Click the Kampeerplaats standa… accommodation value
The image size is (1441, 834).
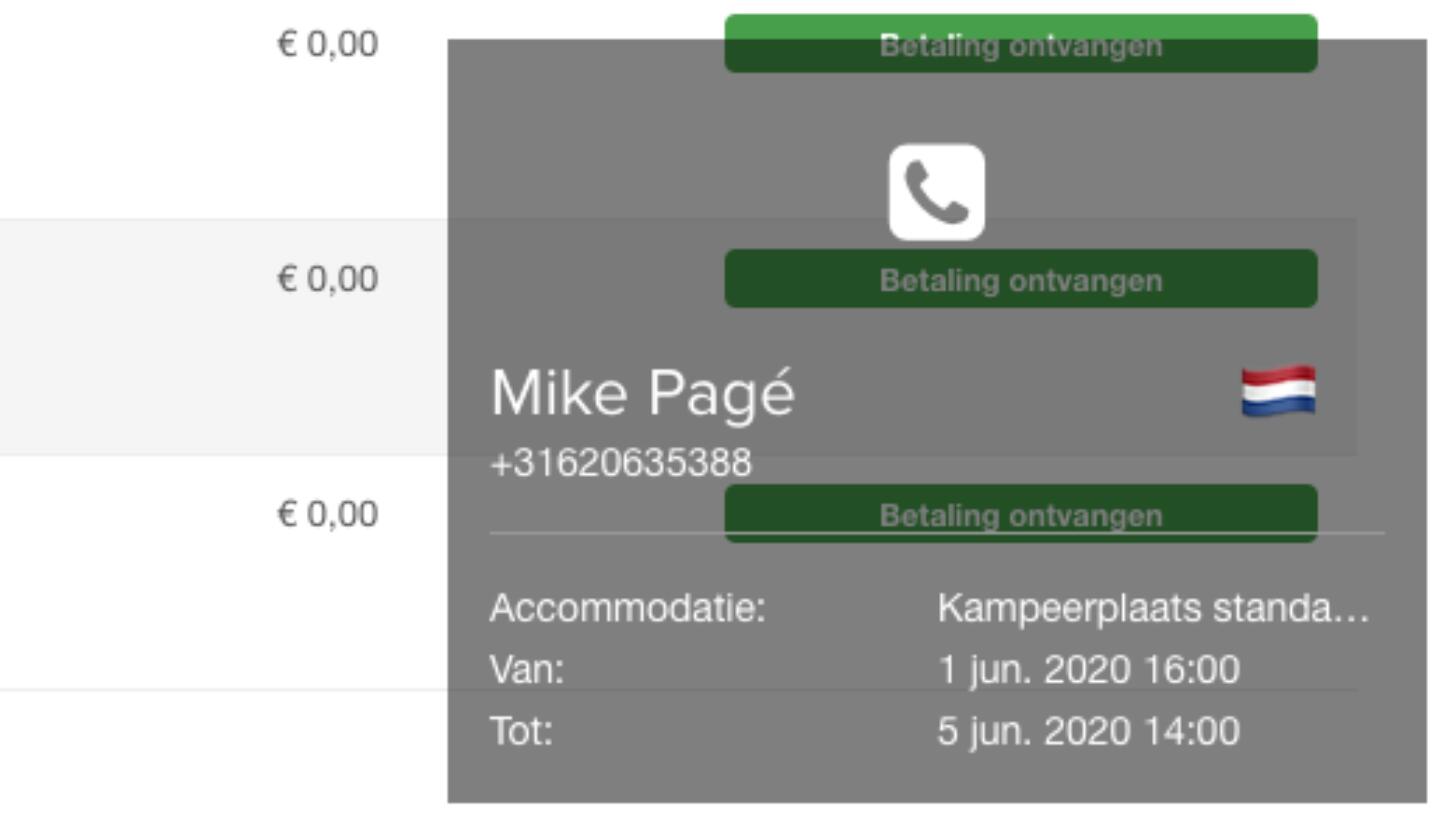click(x=1152, y=608)
